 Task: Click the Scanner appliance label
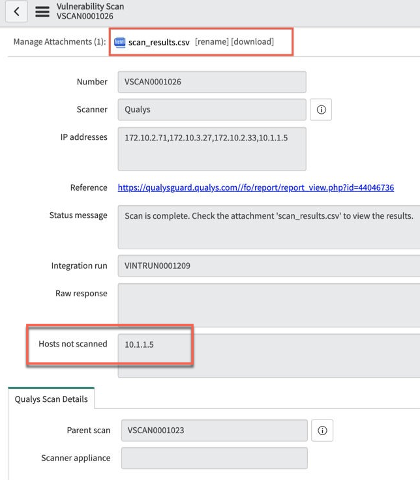(x=76, y=458)
